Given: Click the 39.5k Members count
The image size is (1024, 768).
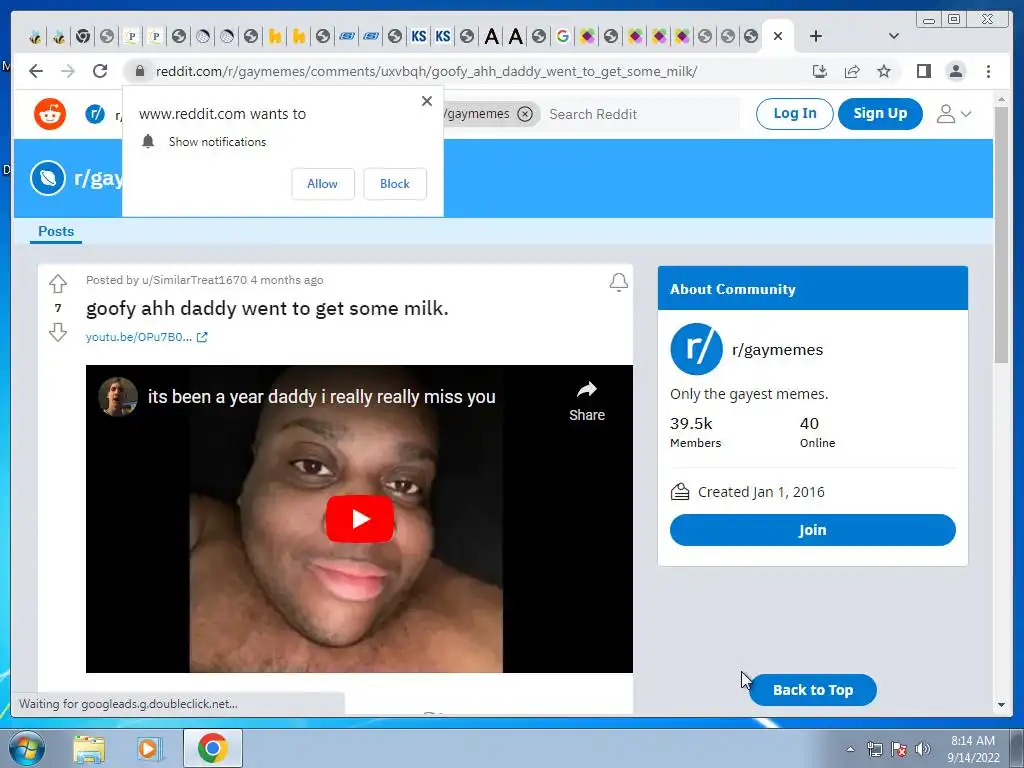Looking at the screenshot, I should click(x=695, y=432).
